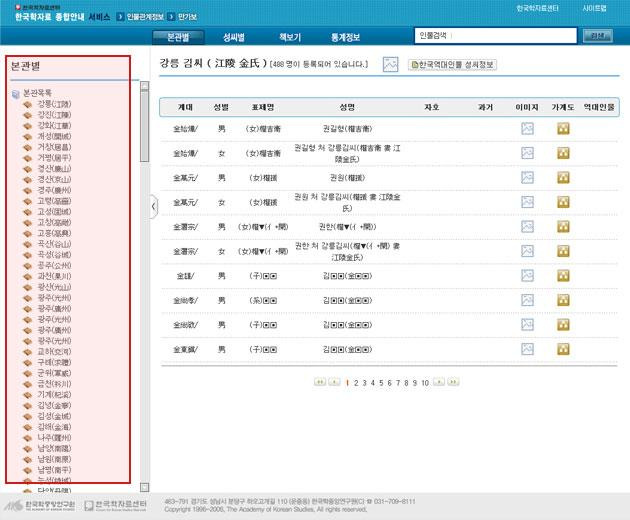The image size is (630, 520).
Task: Click 인물관계정보 in breadcrumb
Action: pyautogui.click(x=145, y=17)
